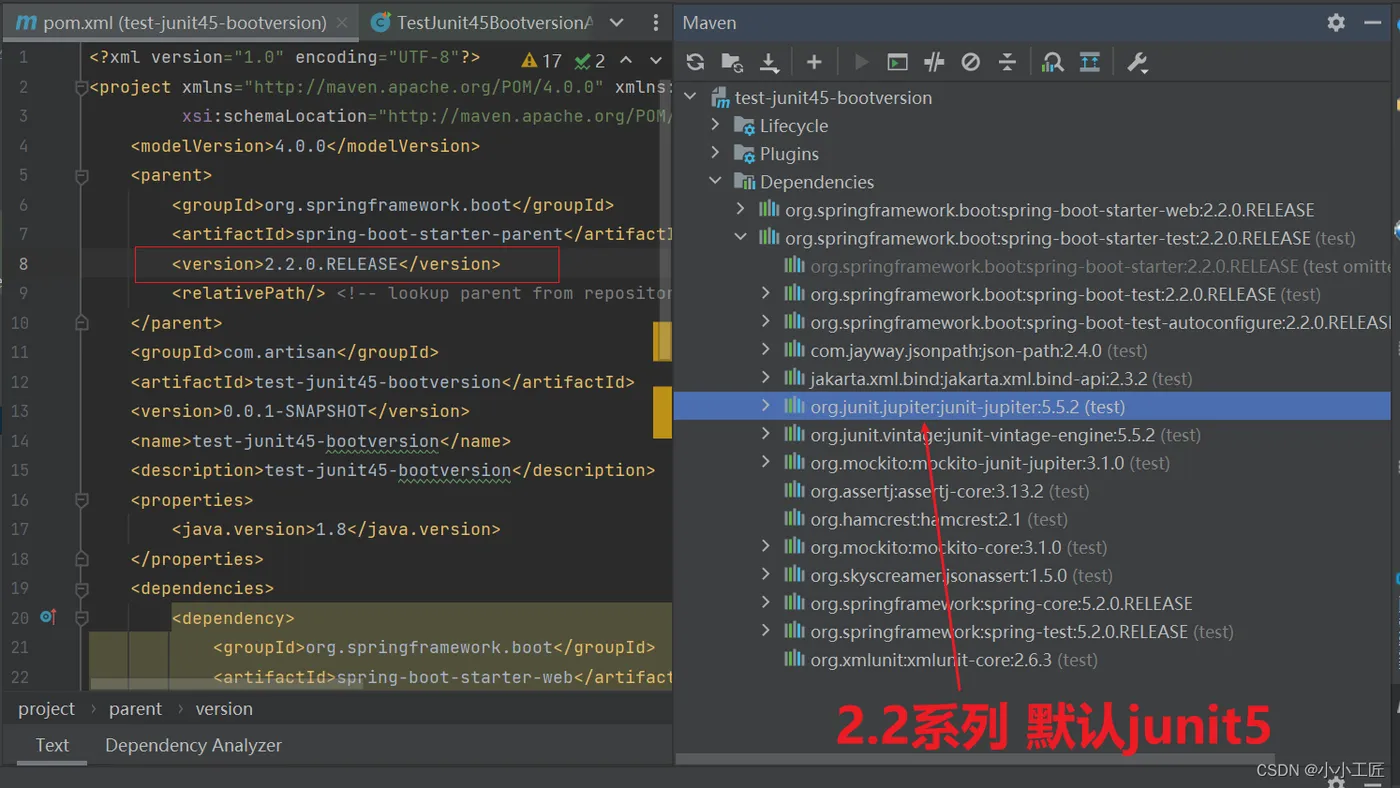Expand spring-core:5.2.0.RELEASE arrow

click(x=766, y=603)
